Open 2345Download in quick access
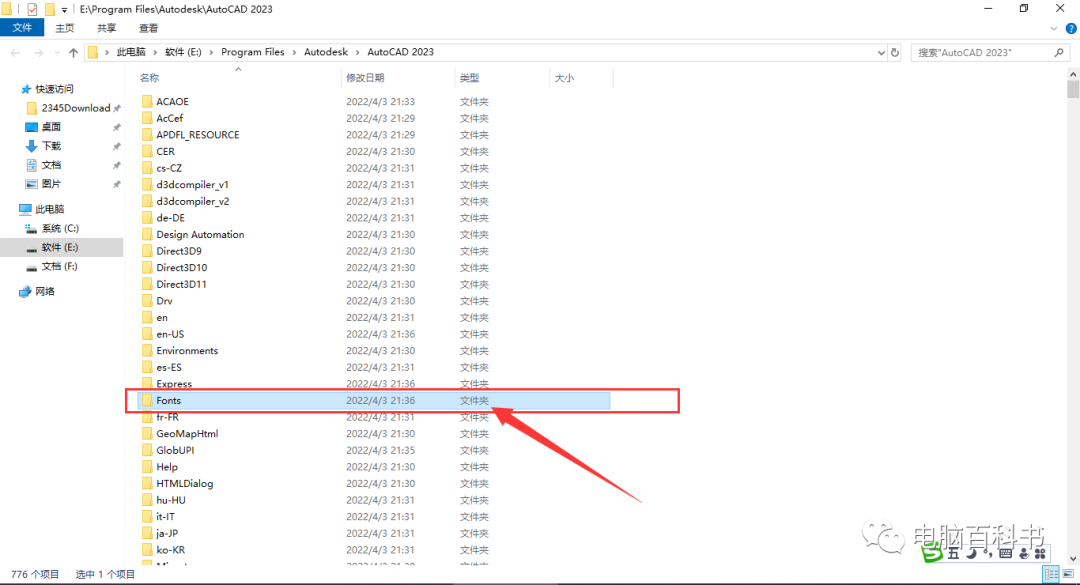Viewport: 1080px width, 585px height. click(x=68, y=108)
